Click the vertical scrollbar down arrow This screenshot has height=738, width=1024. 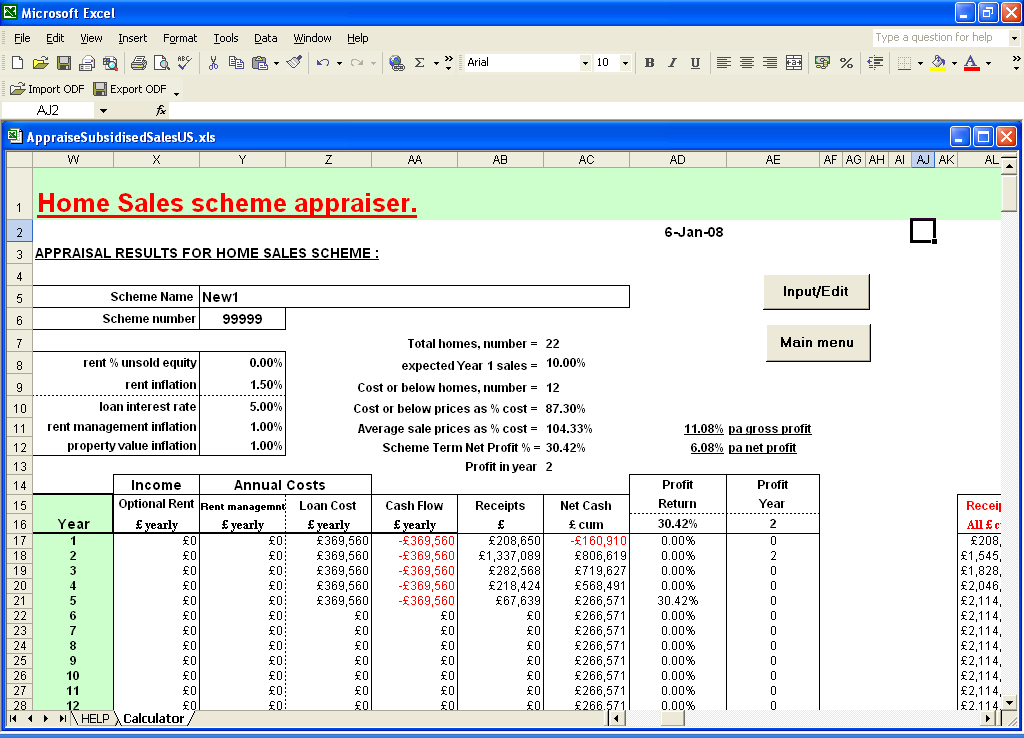[1009, 703]
